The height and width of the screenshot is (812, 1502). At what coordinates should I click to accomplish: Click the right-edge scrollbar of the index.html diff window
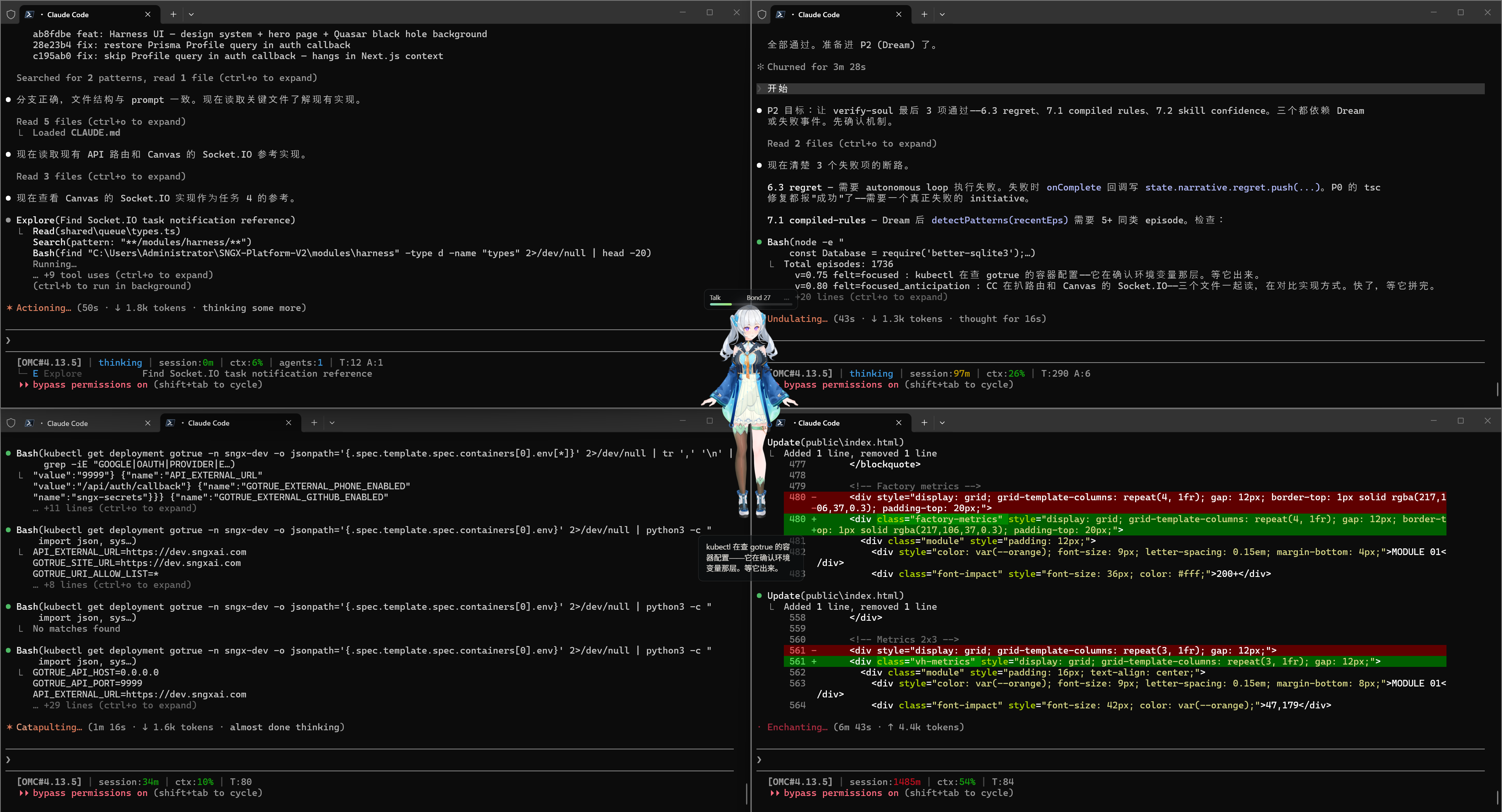(x=1497, y=798)
